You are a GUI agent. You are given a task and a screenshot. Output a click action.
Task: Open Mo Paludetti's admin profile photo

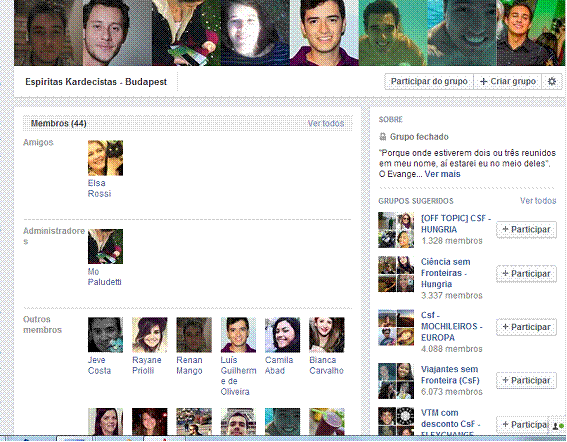click(x=105, y=246)
